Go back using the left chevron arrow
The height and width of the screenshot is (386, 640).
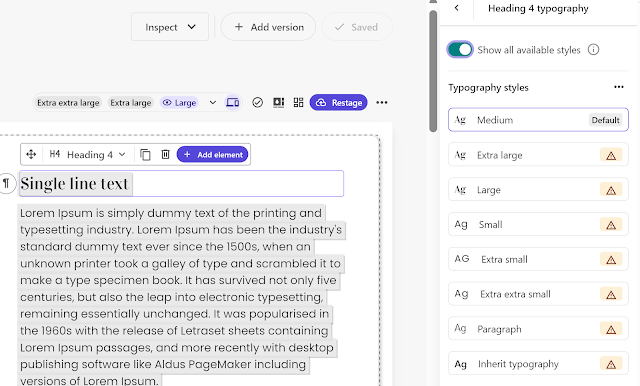point(457,8)
